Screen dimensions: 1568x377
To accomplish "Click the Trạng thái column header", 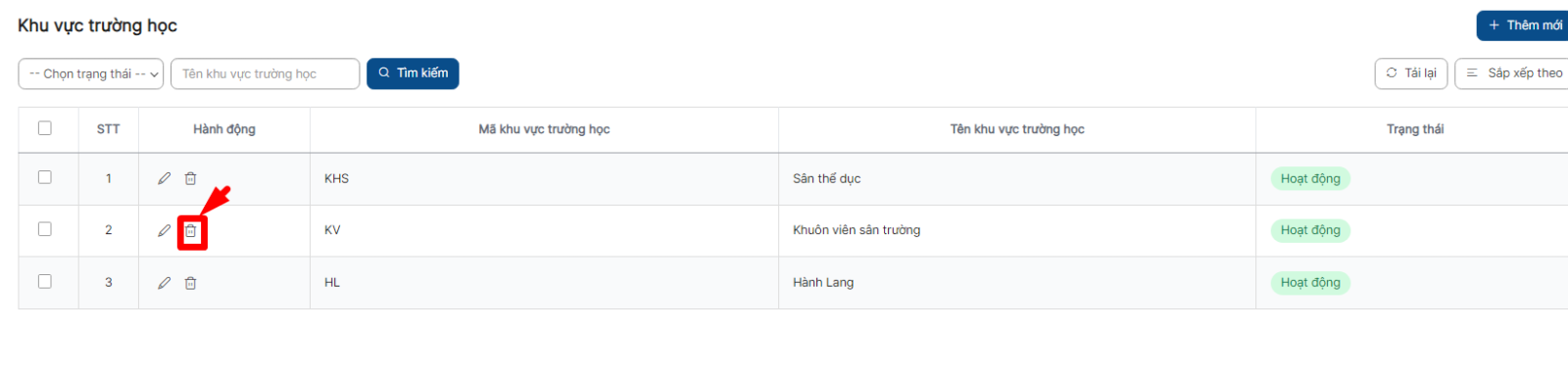I will pos(1415,129).
